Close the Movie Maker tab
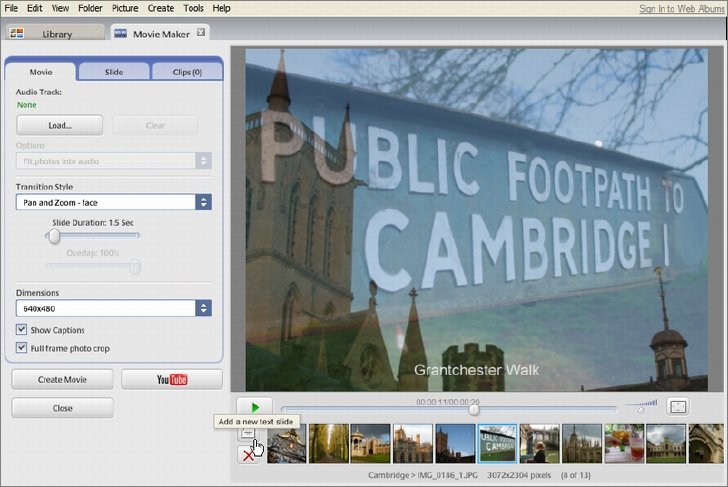The height and width of the screenshot is (487, 728). coord(201,32)
